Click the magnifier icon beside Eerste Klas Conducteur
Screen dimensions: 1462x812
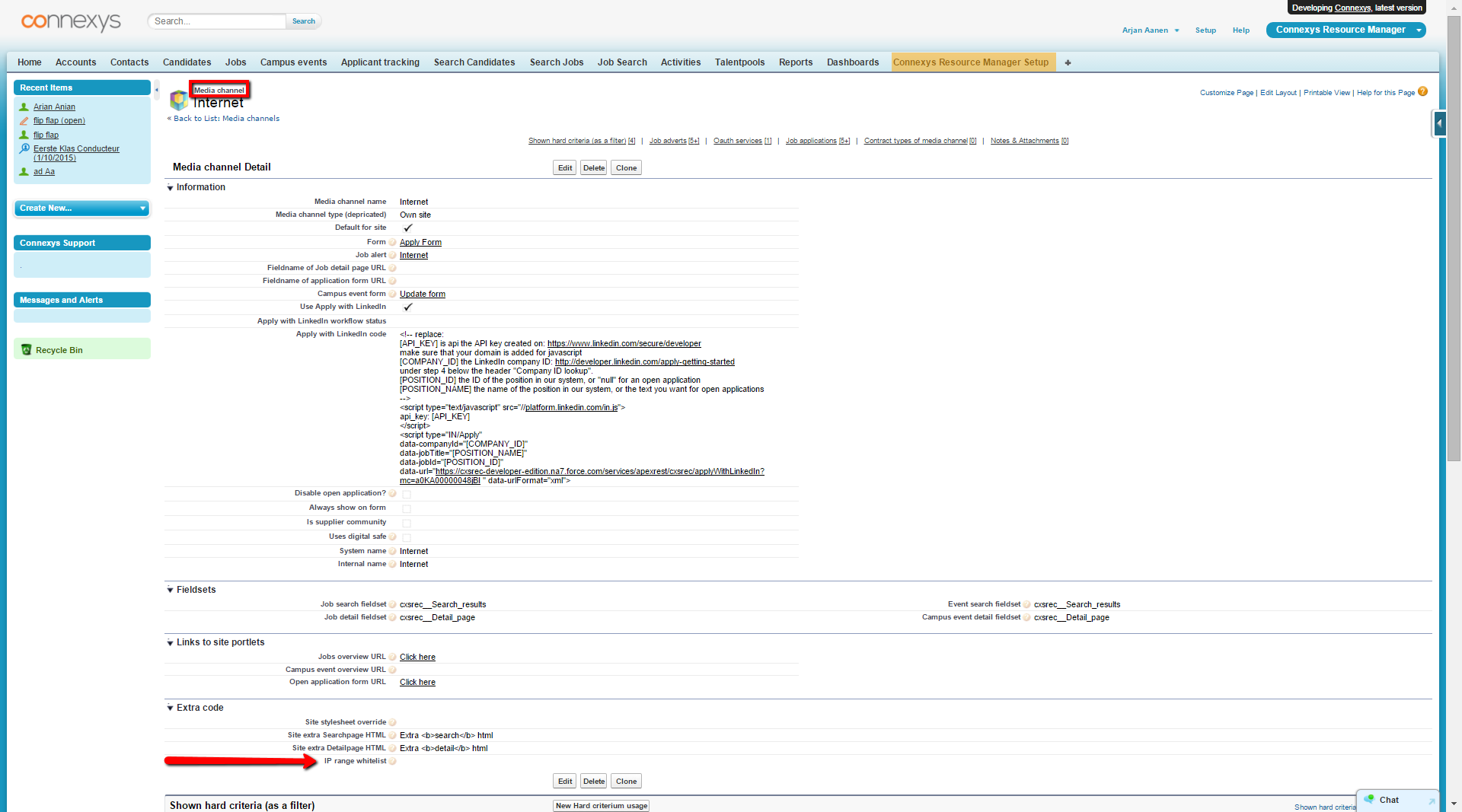click(x=24, y=149)
